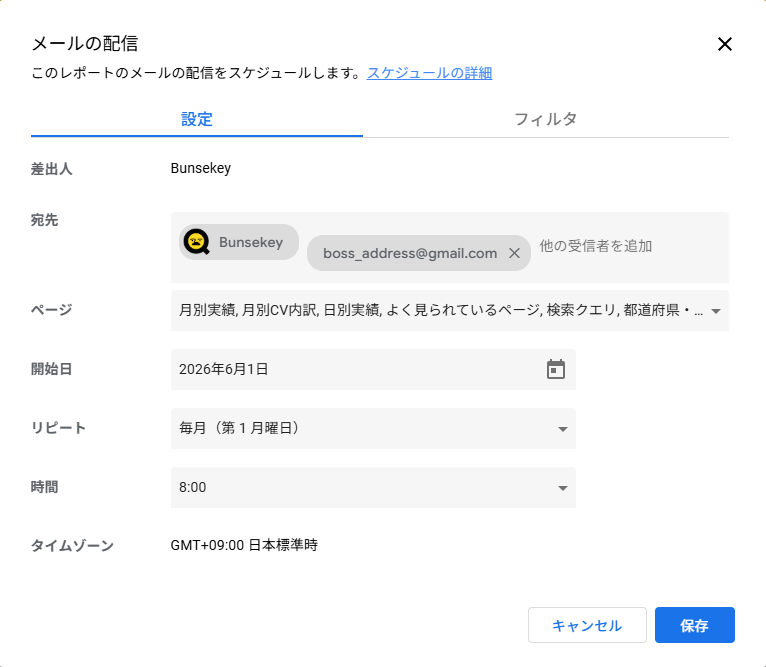Click the Bunsekey avatar icon in recipients
The image size is (766, 667).
coord(196,241)
